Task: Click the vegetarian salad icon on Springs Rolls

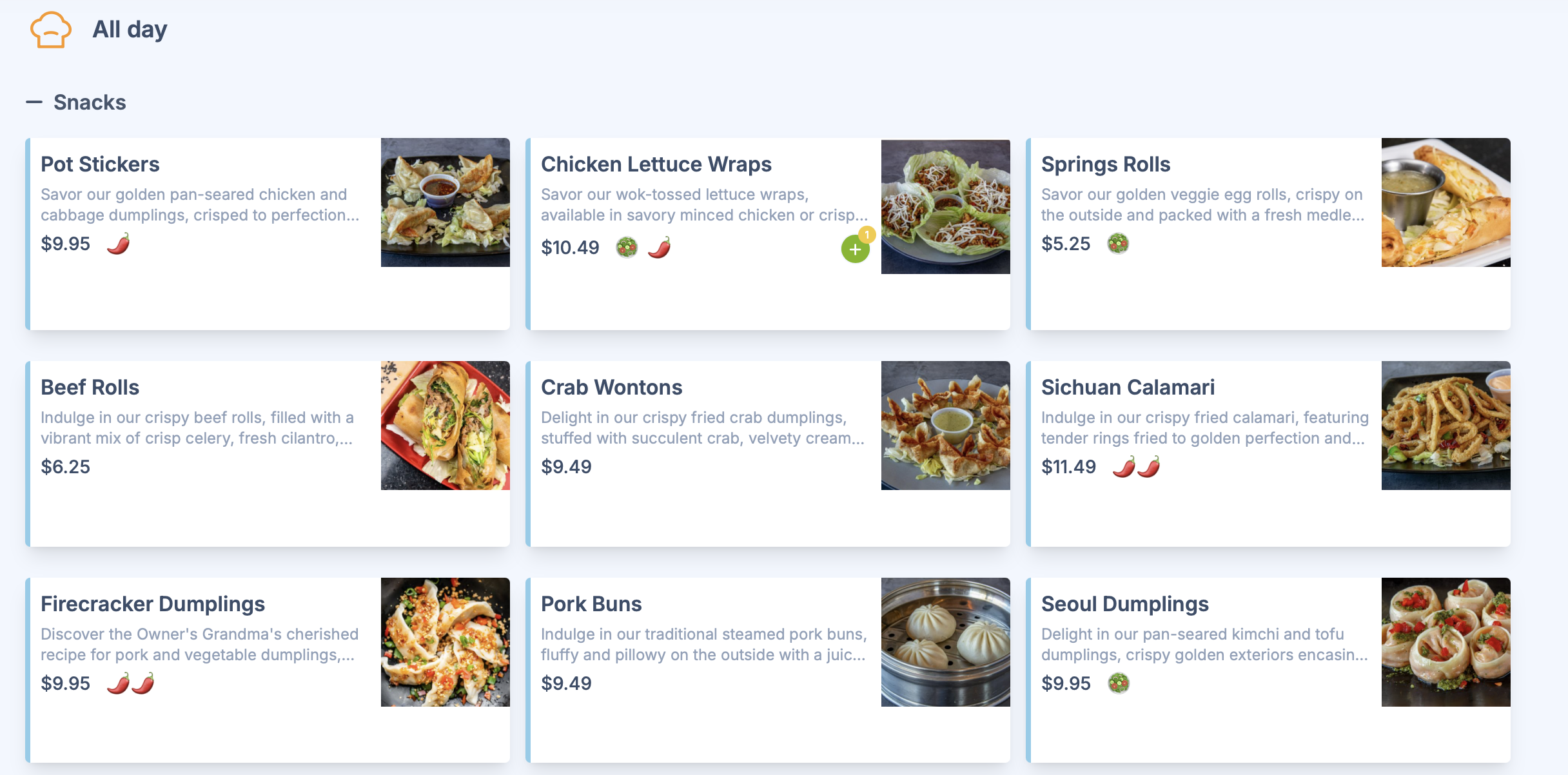Action: tap(1118, 244)
